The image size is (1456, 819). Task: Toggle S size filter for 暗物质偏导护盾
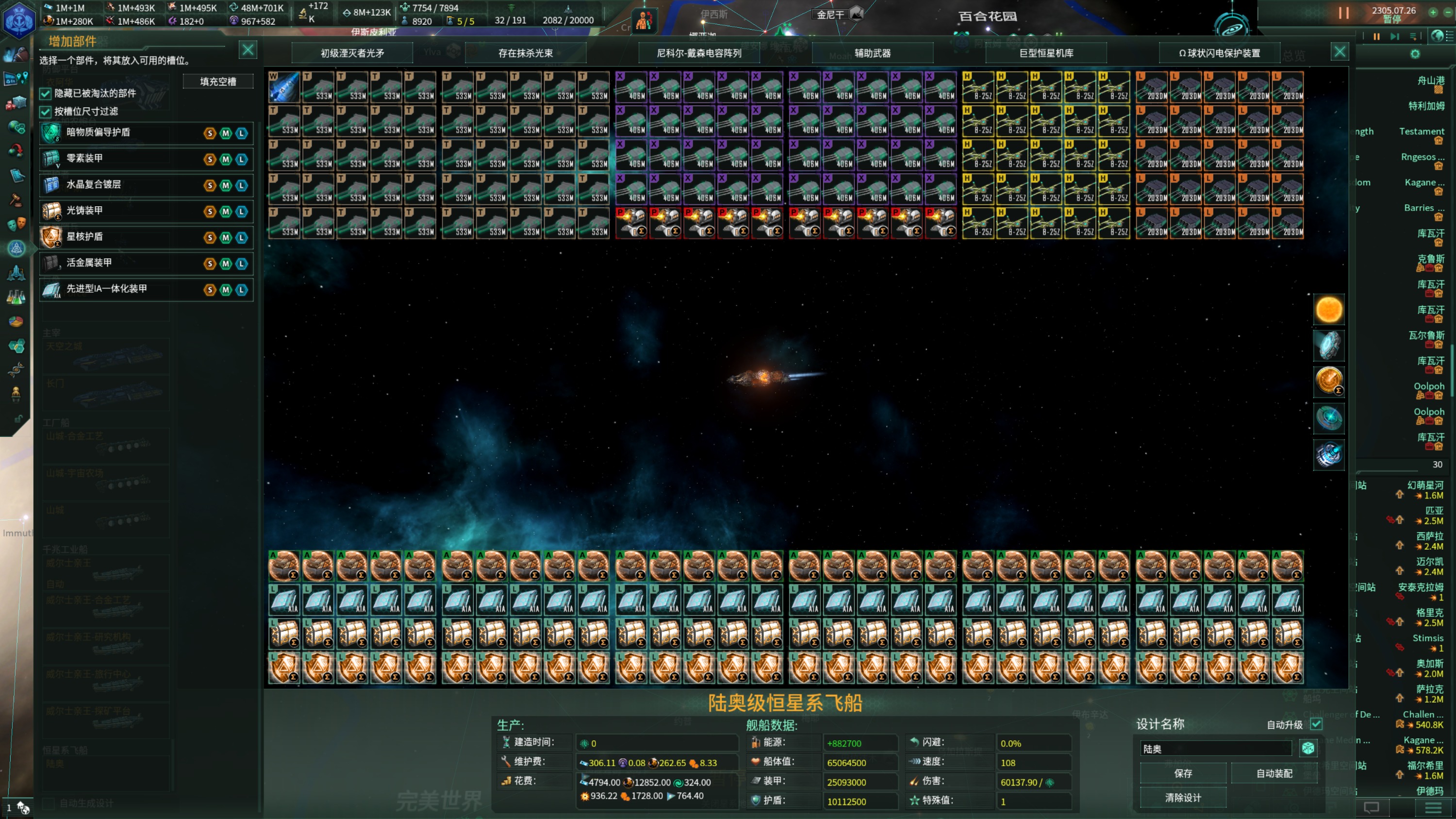click(210, 134)
